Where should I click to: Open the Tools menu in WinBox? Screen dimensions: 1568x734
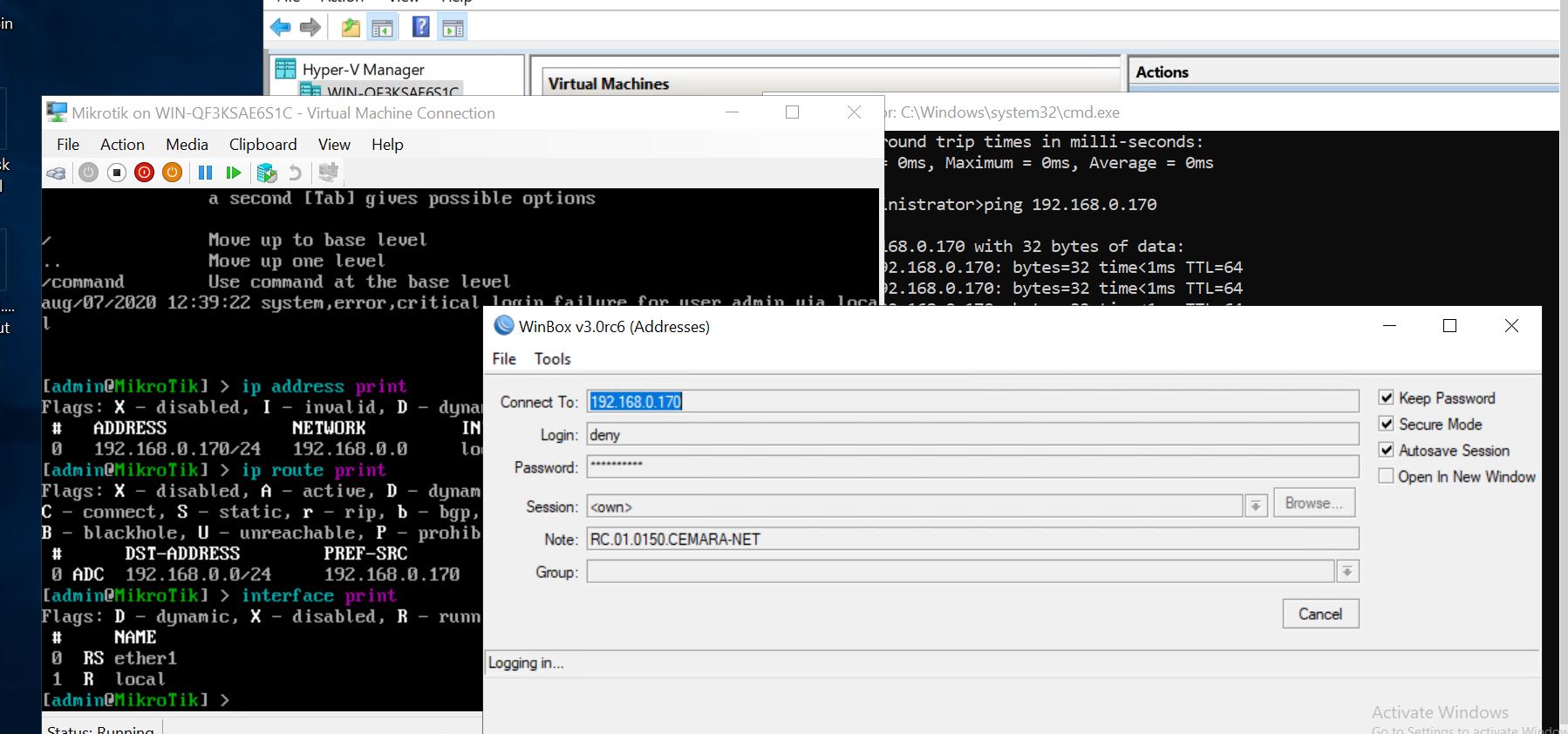pos(552,359)
